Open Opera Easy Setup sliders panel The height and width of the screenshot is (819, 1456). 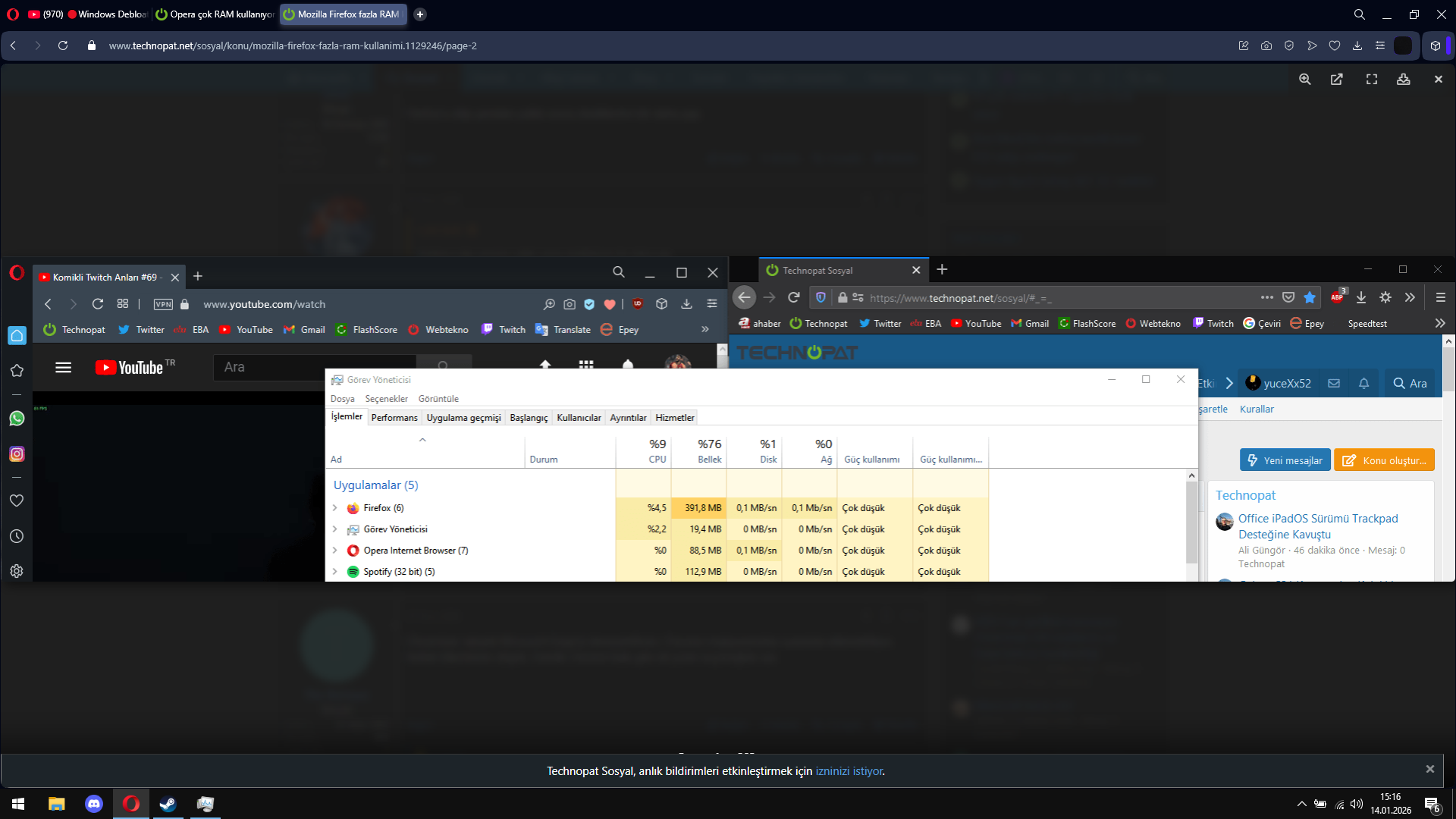(1380, 45)
